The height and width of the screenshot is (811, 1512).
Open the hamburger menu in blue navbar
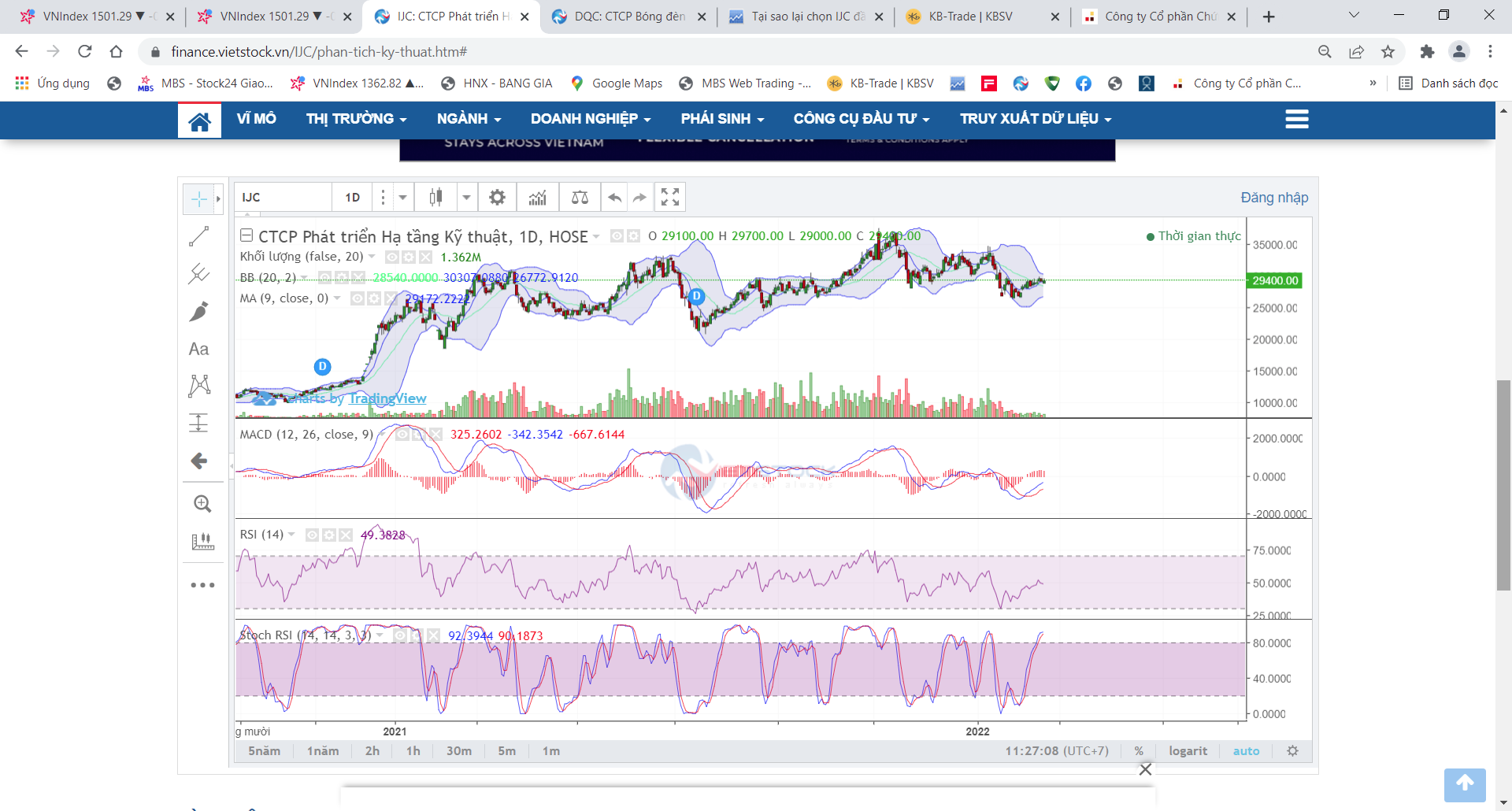click(1296, 119)
